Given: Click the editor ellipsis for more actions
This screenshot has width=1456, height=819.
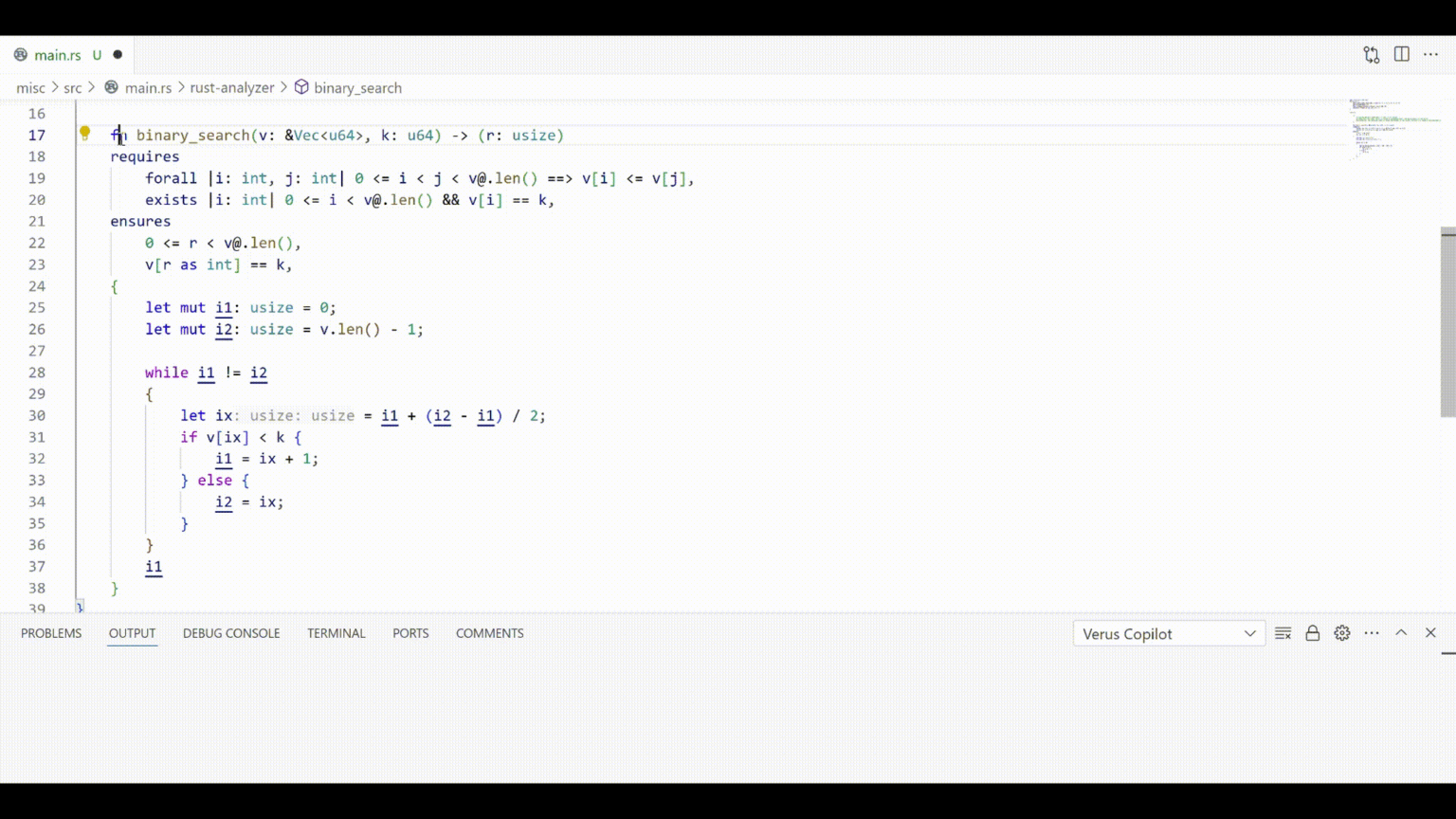Looking at the screenshot, I should tap(1431, 54).
